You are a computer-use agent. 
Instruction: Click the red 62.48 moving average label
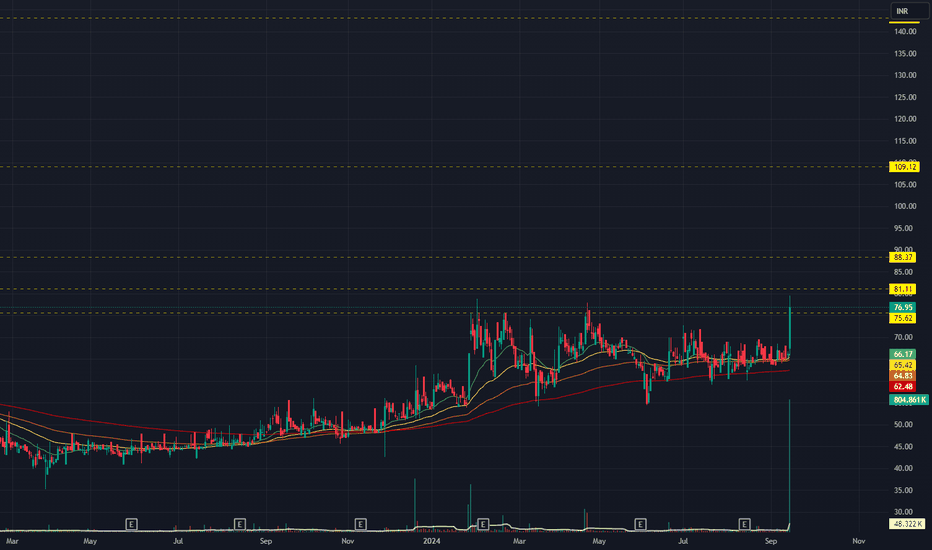click(x=902, y=386)
